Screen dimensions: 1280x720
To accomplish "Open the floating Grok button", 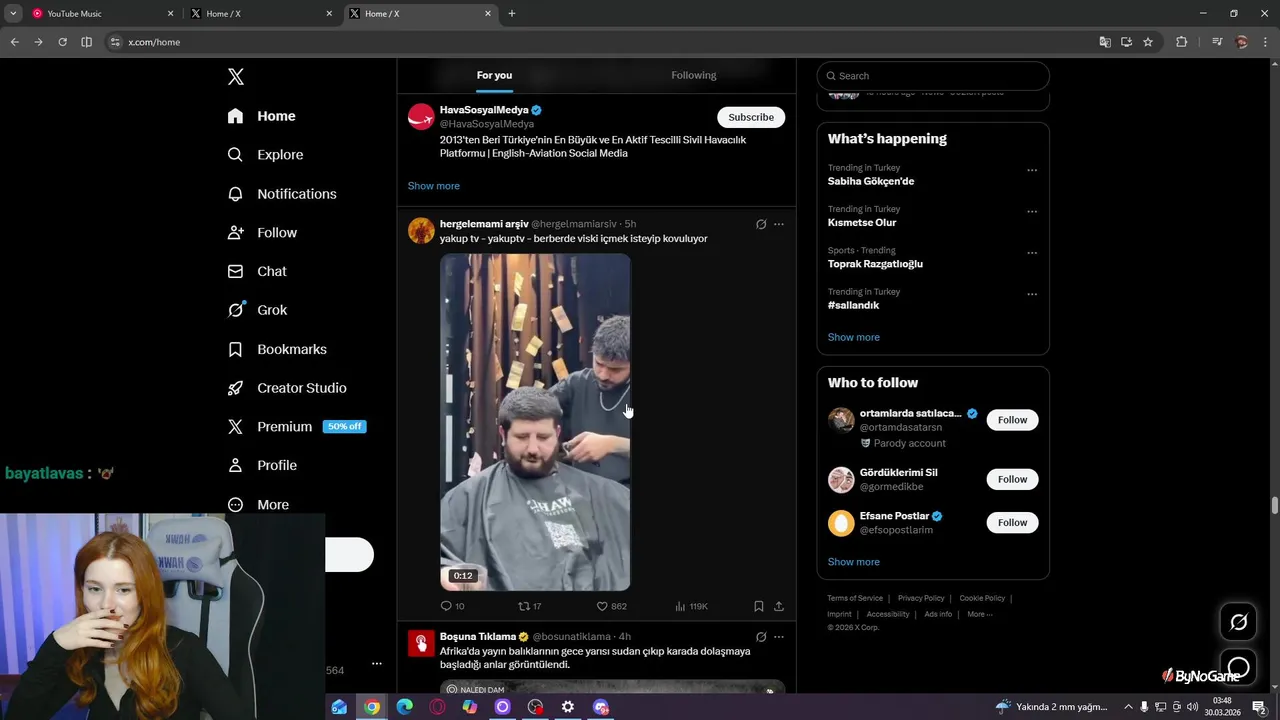I will (x=1239, y=622).
